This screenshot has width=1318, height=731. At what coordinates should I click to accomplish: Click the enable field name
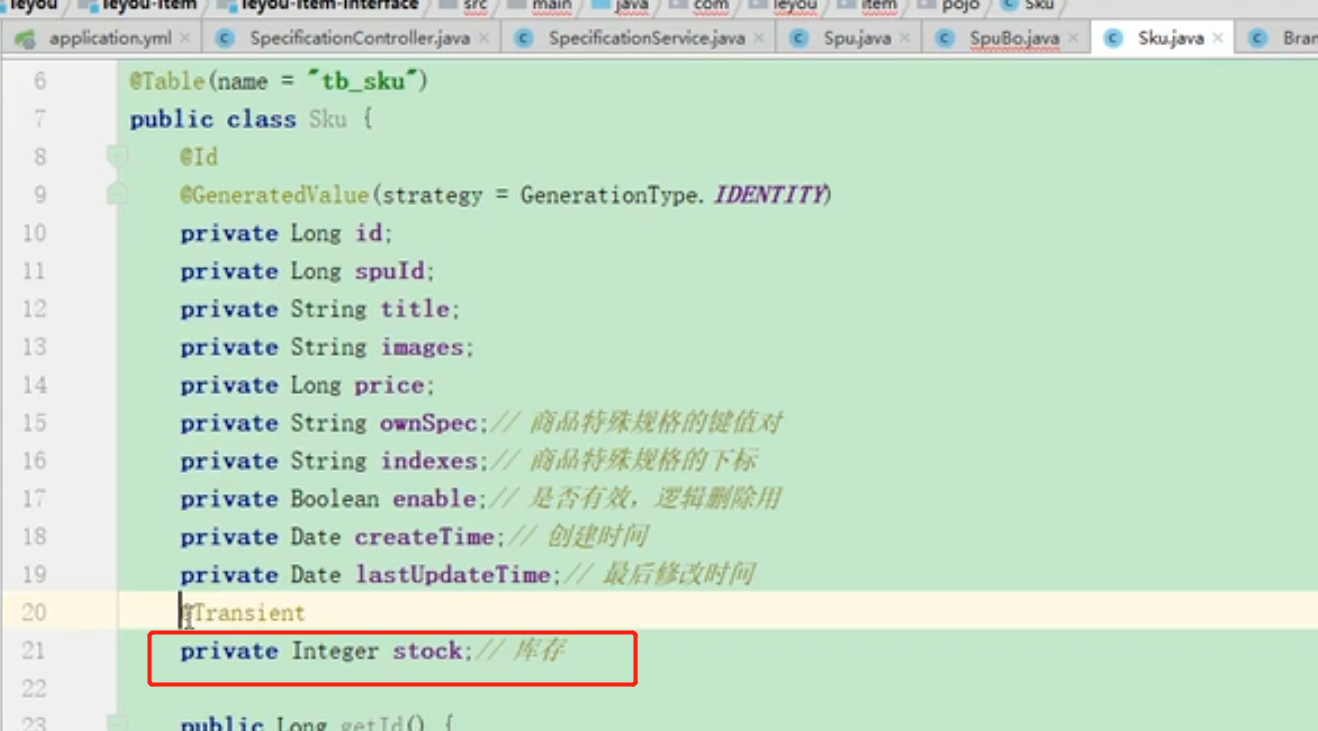pos(434,499)
